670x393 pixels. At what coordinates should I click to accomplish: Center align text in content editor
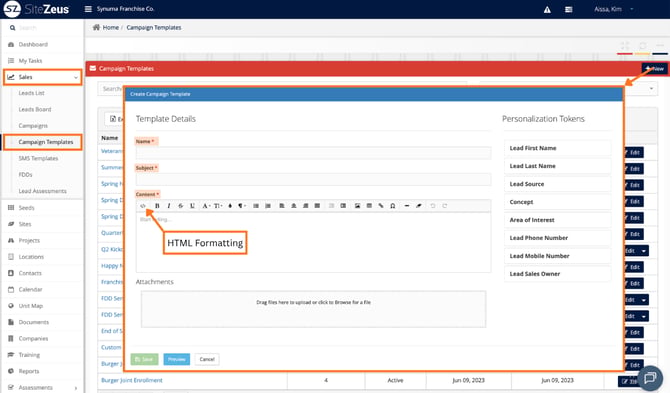pyautogui.click(x=294, y=206)
